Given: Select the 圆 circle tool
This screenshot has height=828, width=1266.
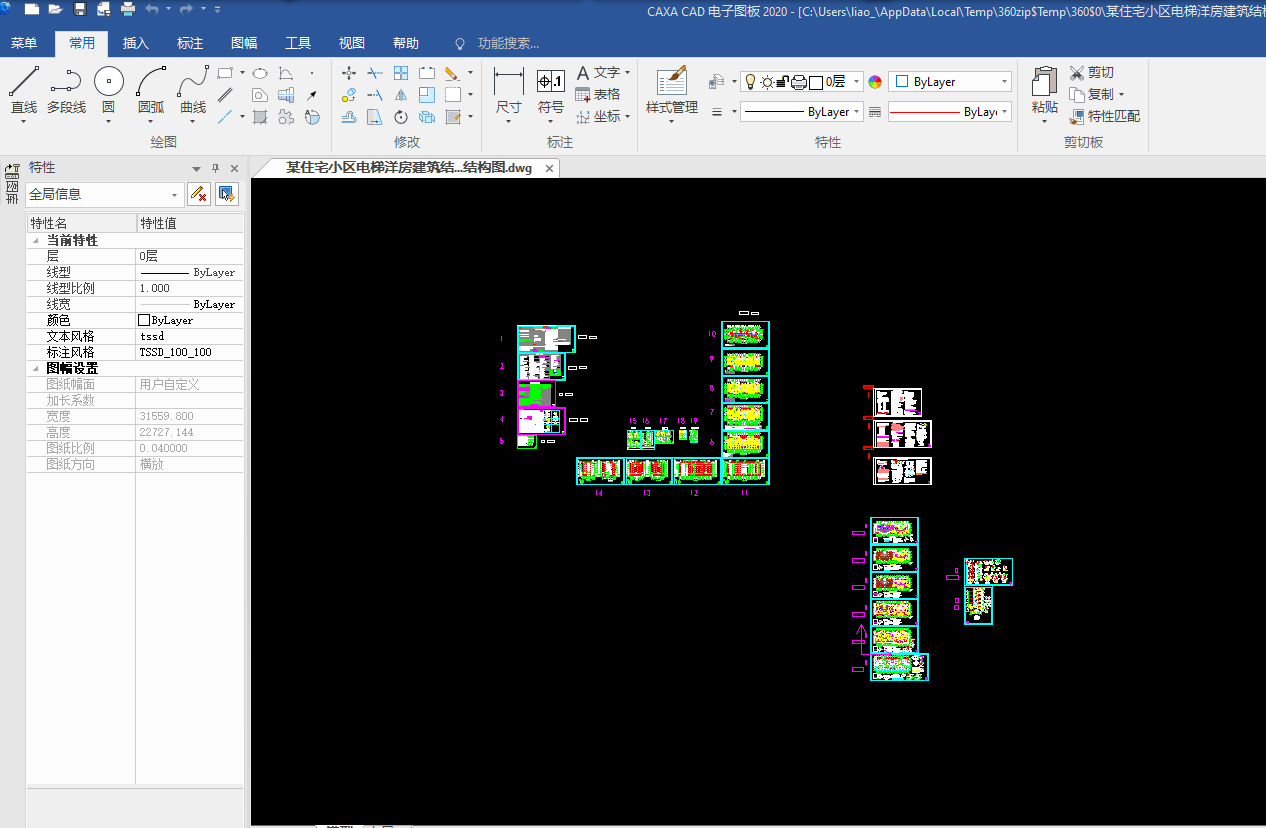Looking at the screenshot, I should pyautogui.click(x=108, y=90).
